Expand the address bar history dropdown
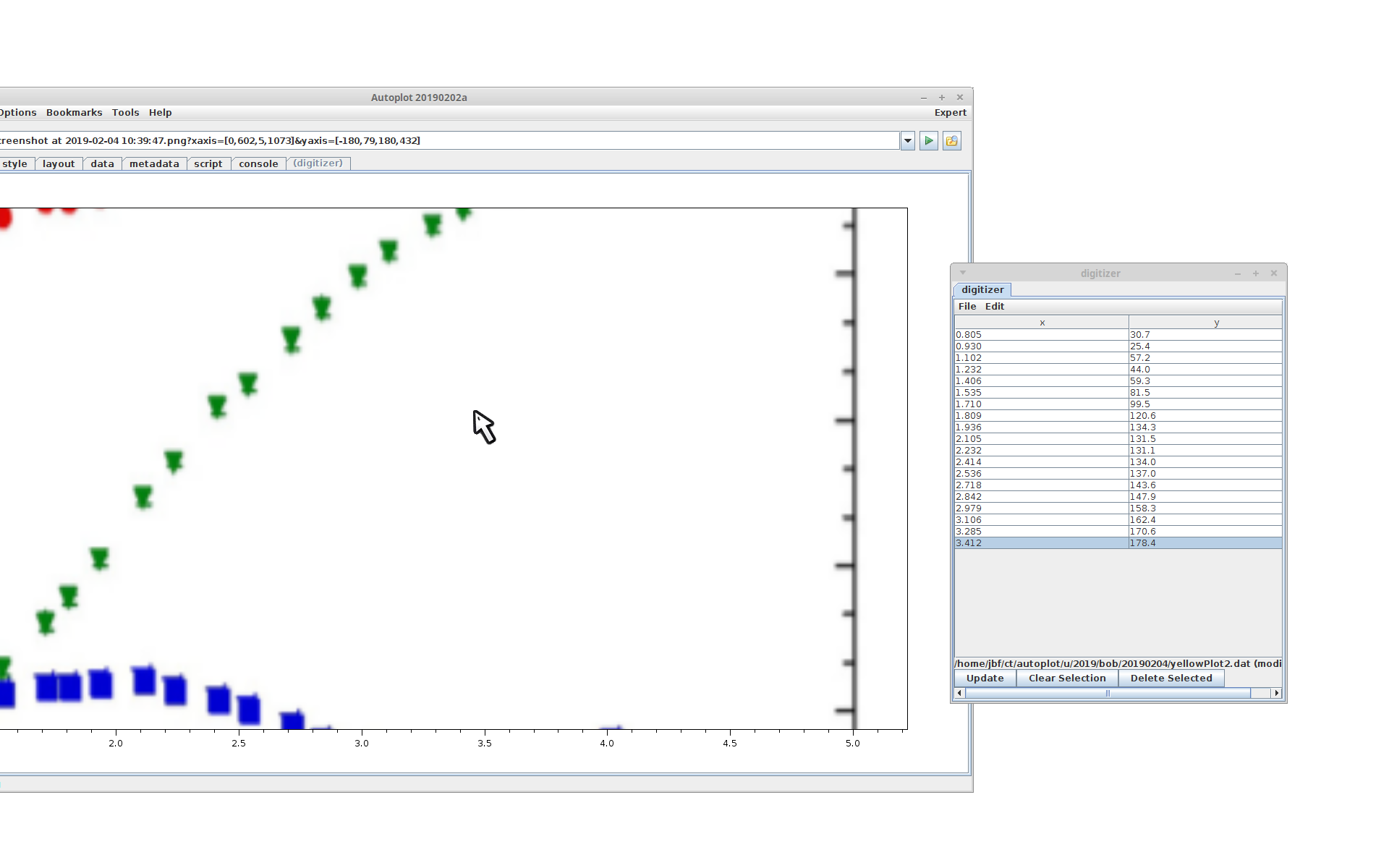The width and height of the screenshot is (1389, 868). tap(908, 141)
